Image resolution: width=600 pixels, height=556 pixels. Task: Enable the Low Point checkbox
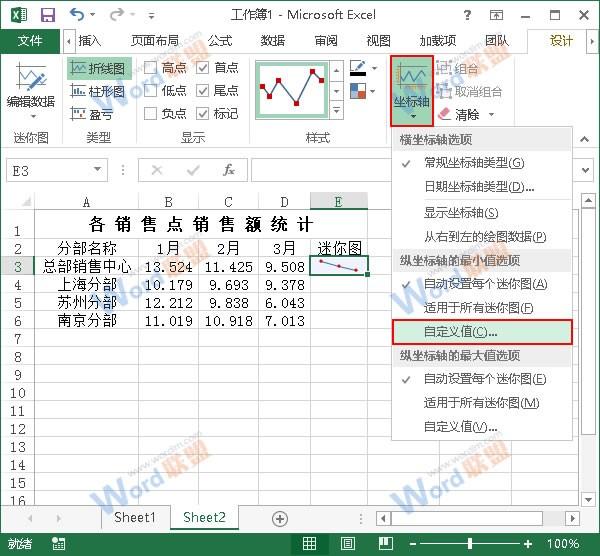[150, 91]
